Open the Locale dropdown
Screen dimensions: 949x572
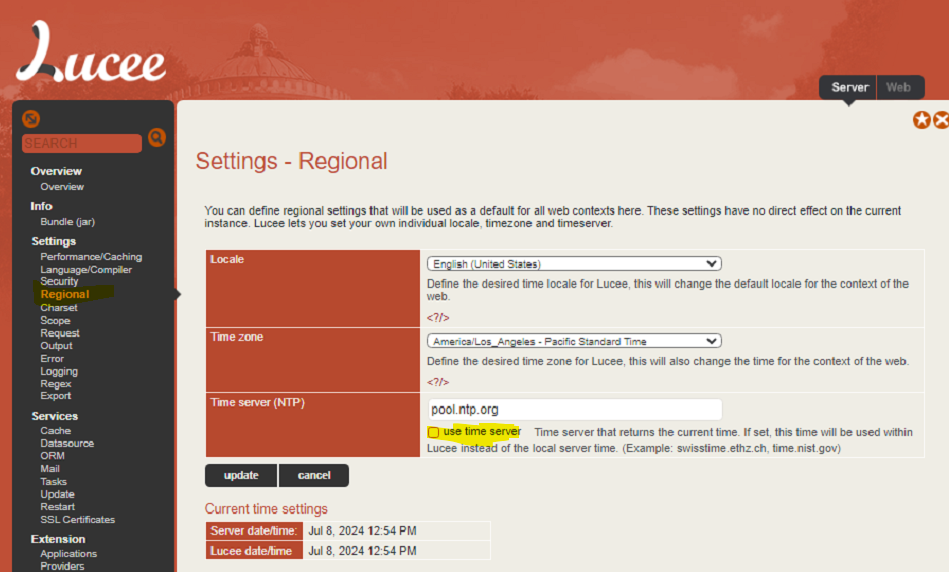pos(574,264)
